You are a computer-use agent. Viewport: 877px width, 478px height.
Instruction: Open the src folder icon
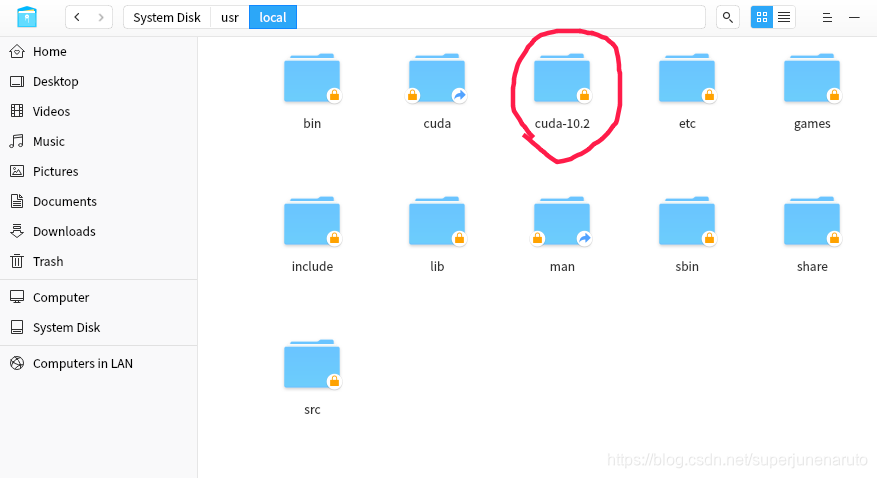tap(312, 365)
